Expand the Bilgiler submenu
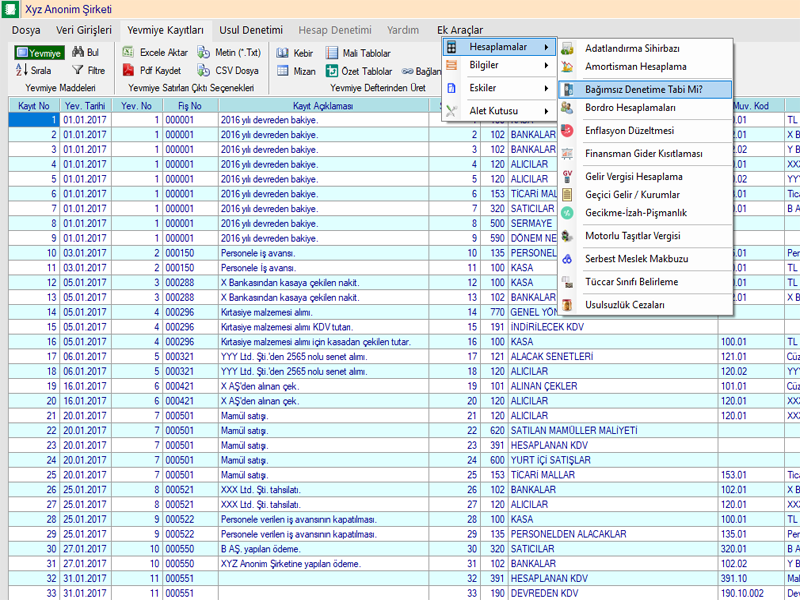This screenshot has width=800, height=600. coord(498,65)
